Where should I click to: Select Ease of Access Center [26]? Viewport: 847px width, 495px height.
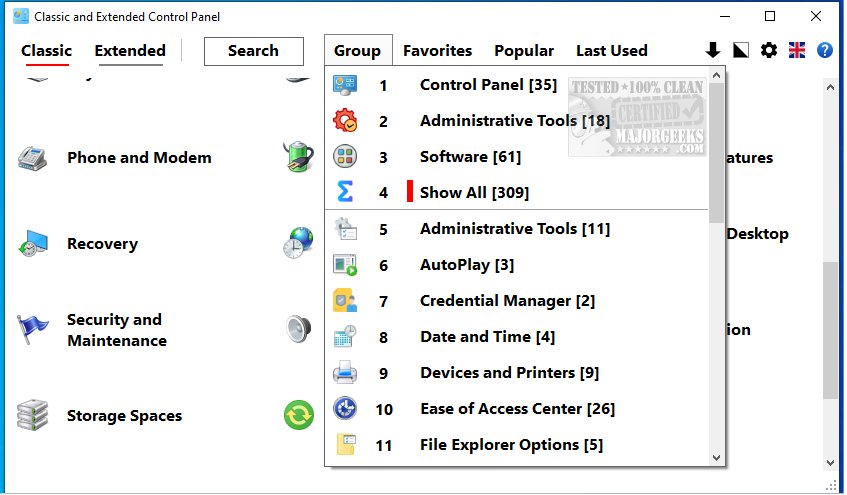pyautogui.click(x=517, y=409)
